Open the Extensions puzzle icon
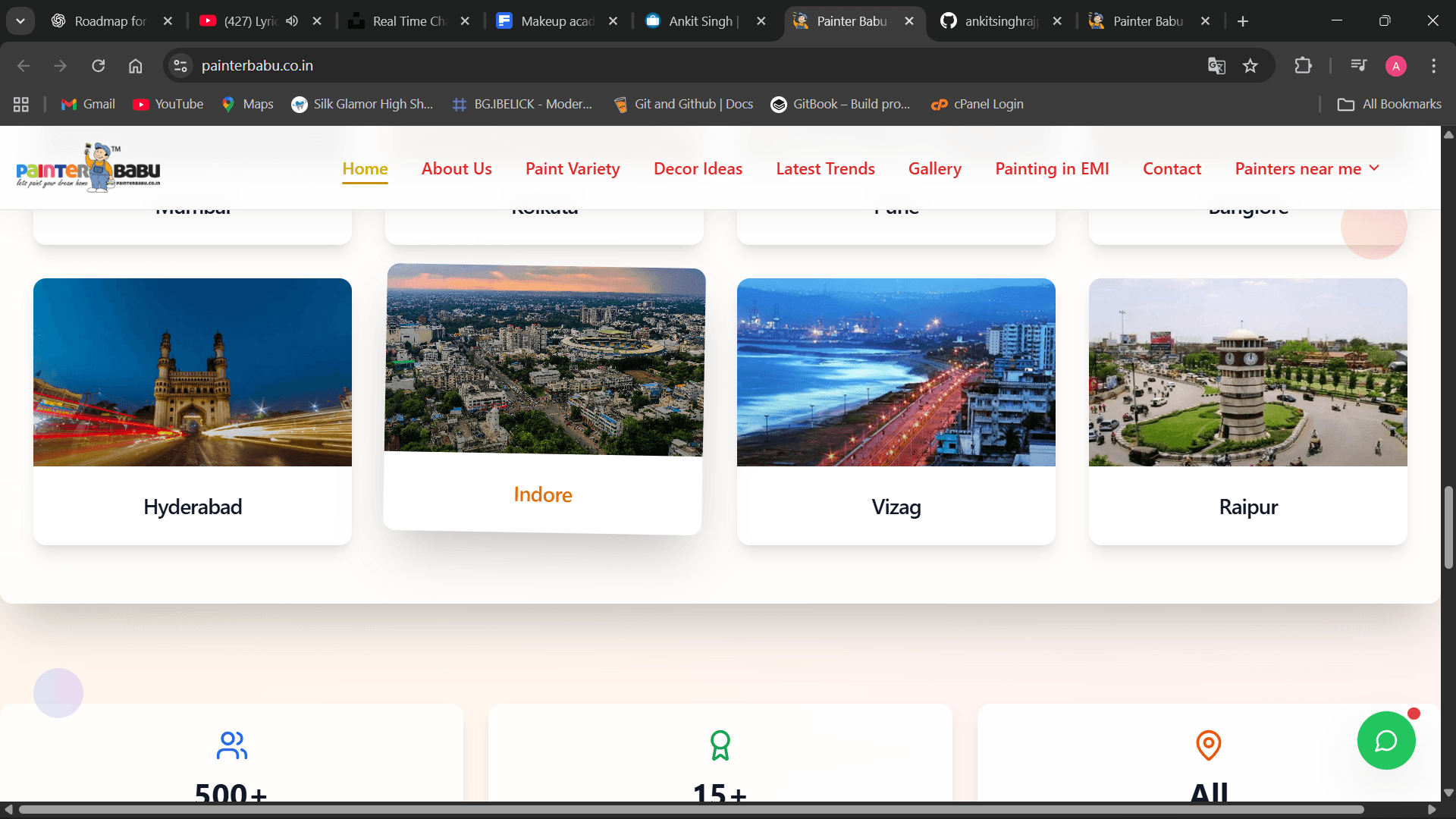The image size is (1456, 819). 1303,66
